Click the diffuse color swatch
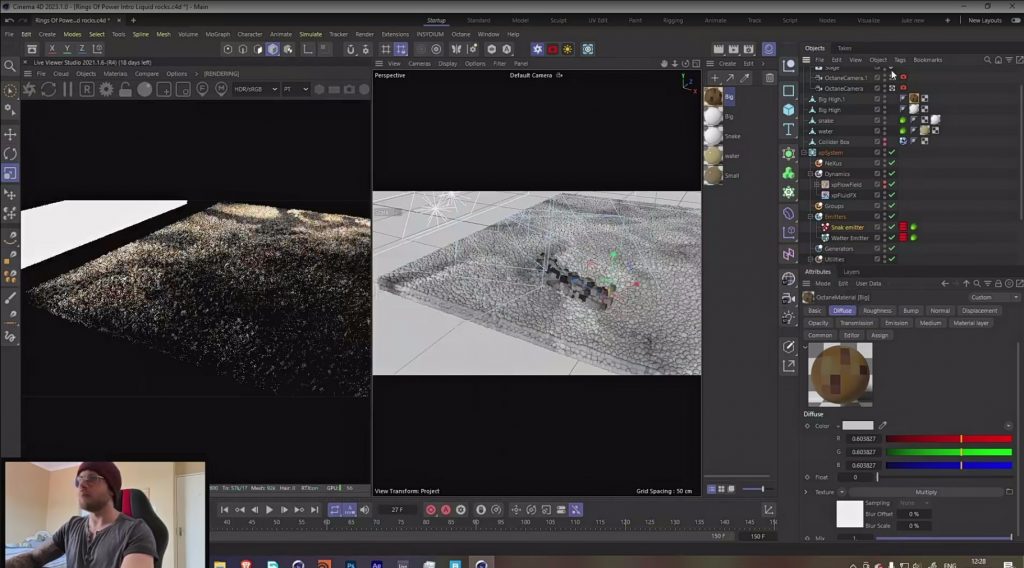 click(857, 426)
